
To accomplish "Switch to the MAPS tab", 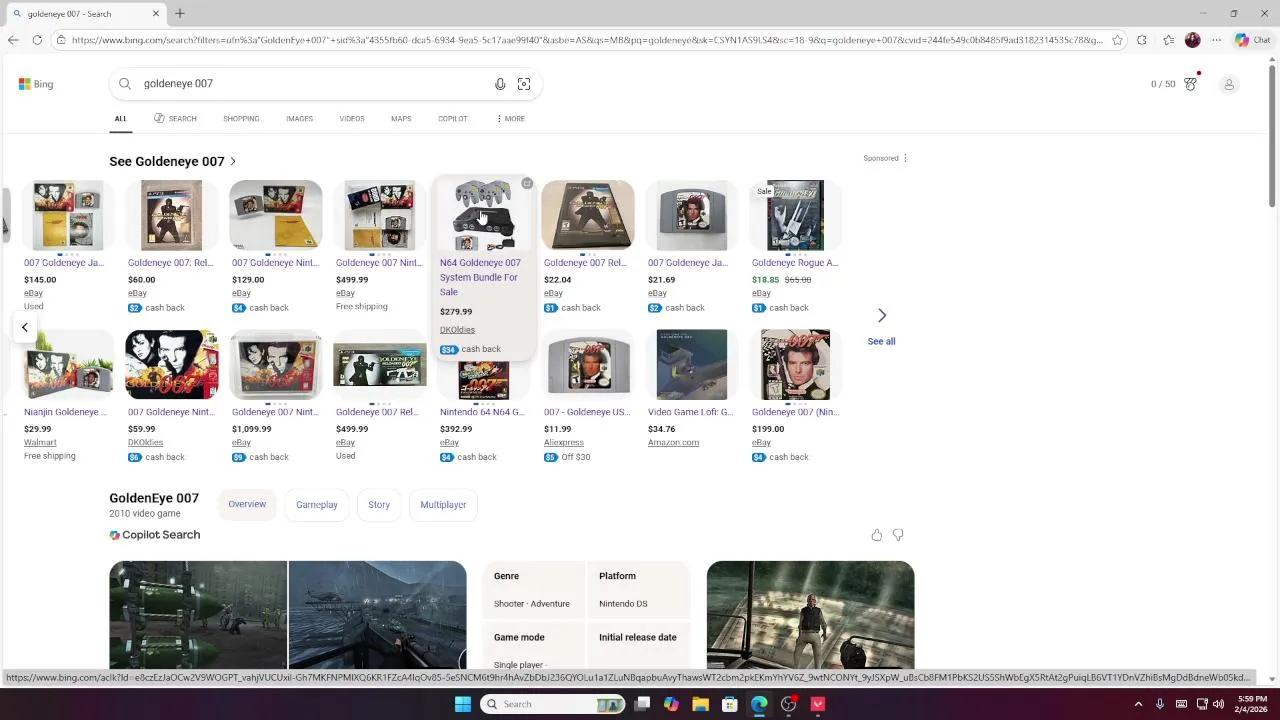I will 401,118.
